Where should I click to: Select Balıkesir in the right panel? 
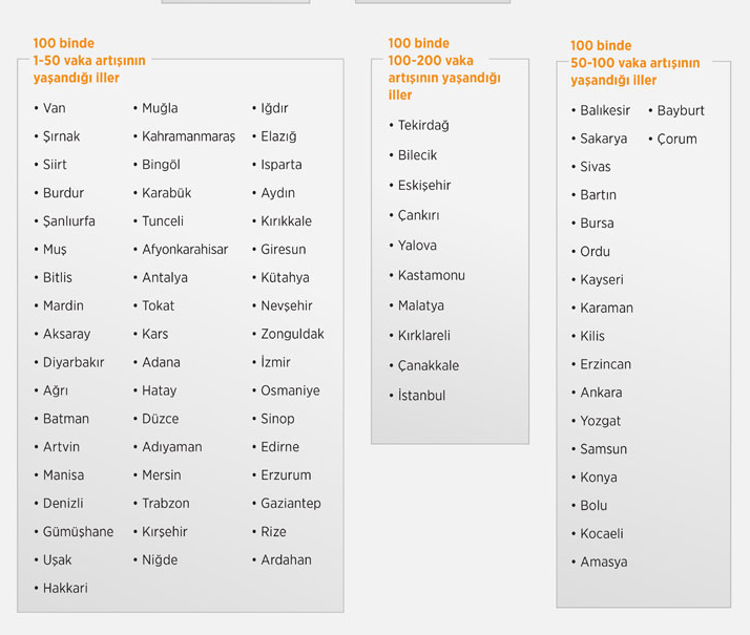point(605,110)
